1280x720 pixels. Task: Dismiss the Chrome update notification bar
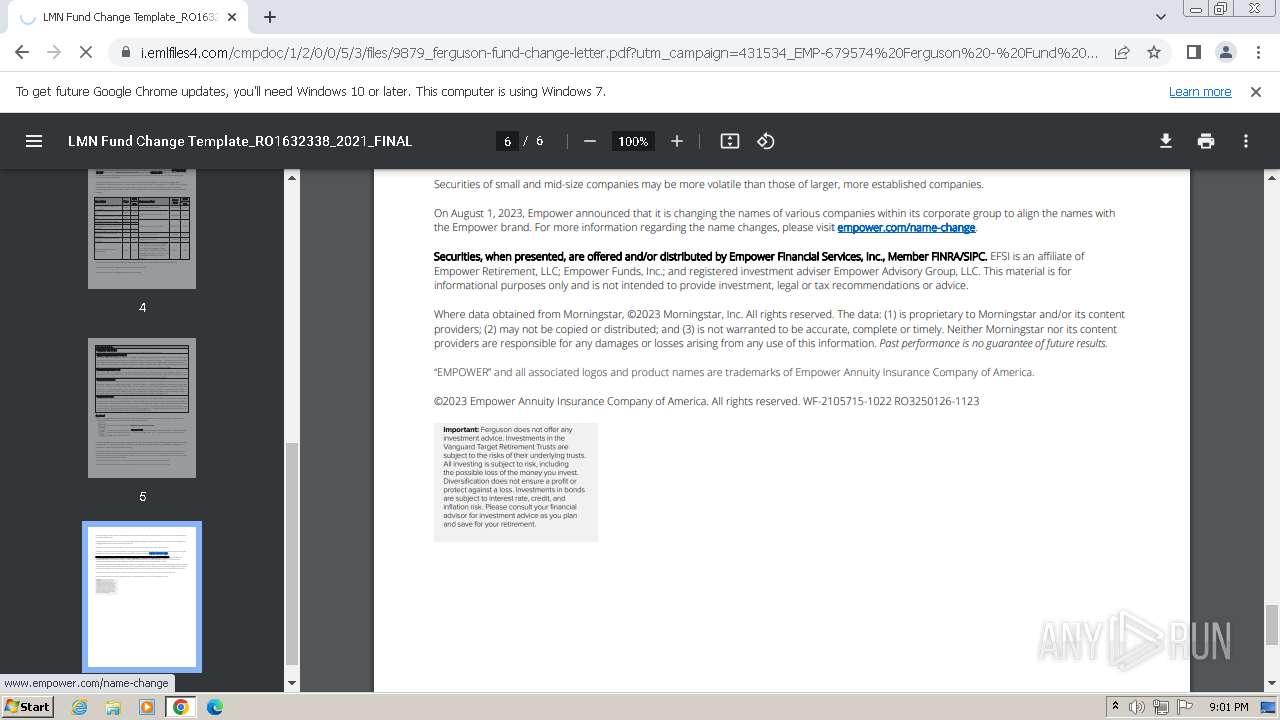pos(1256,91)
